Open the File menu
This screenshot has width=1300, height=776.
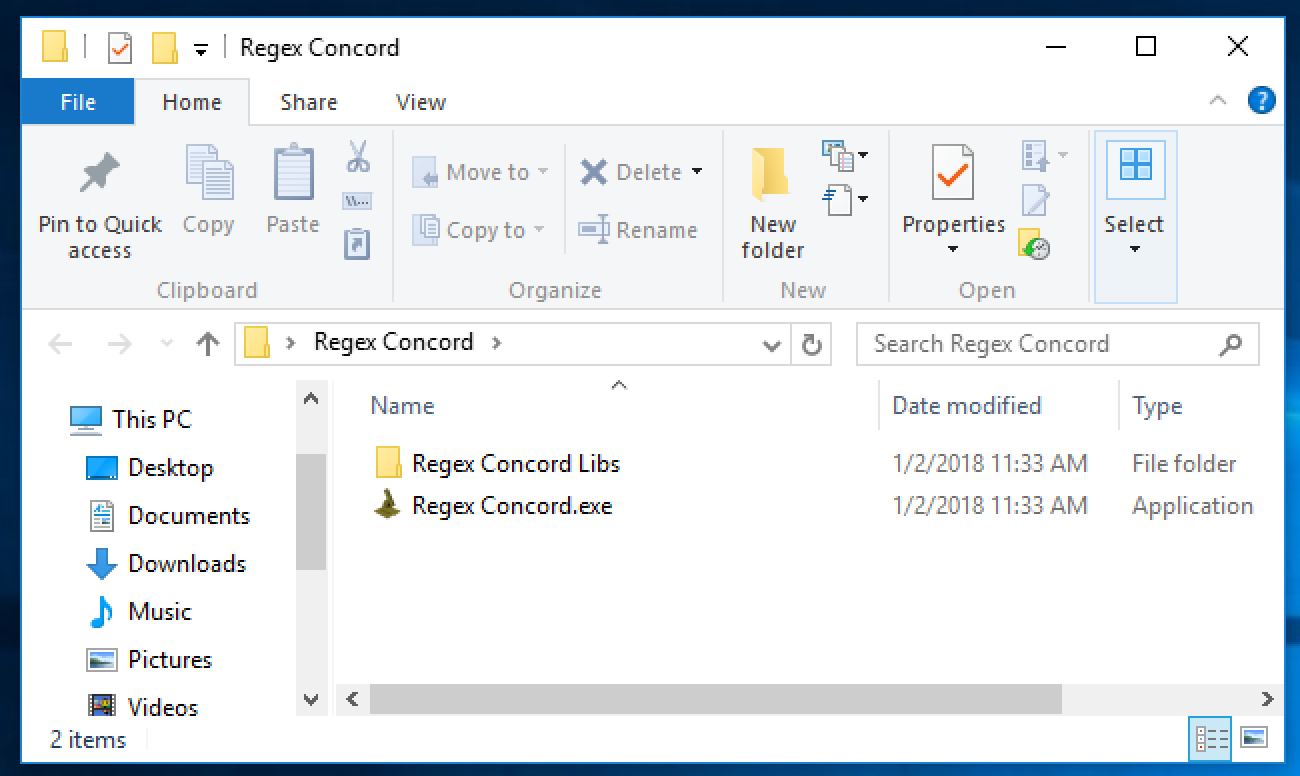(78, 102)
